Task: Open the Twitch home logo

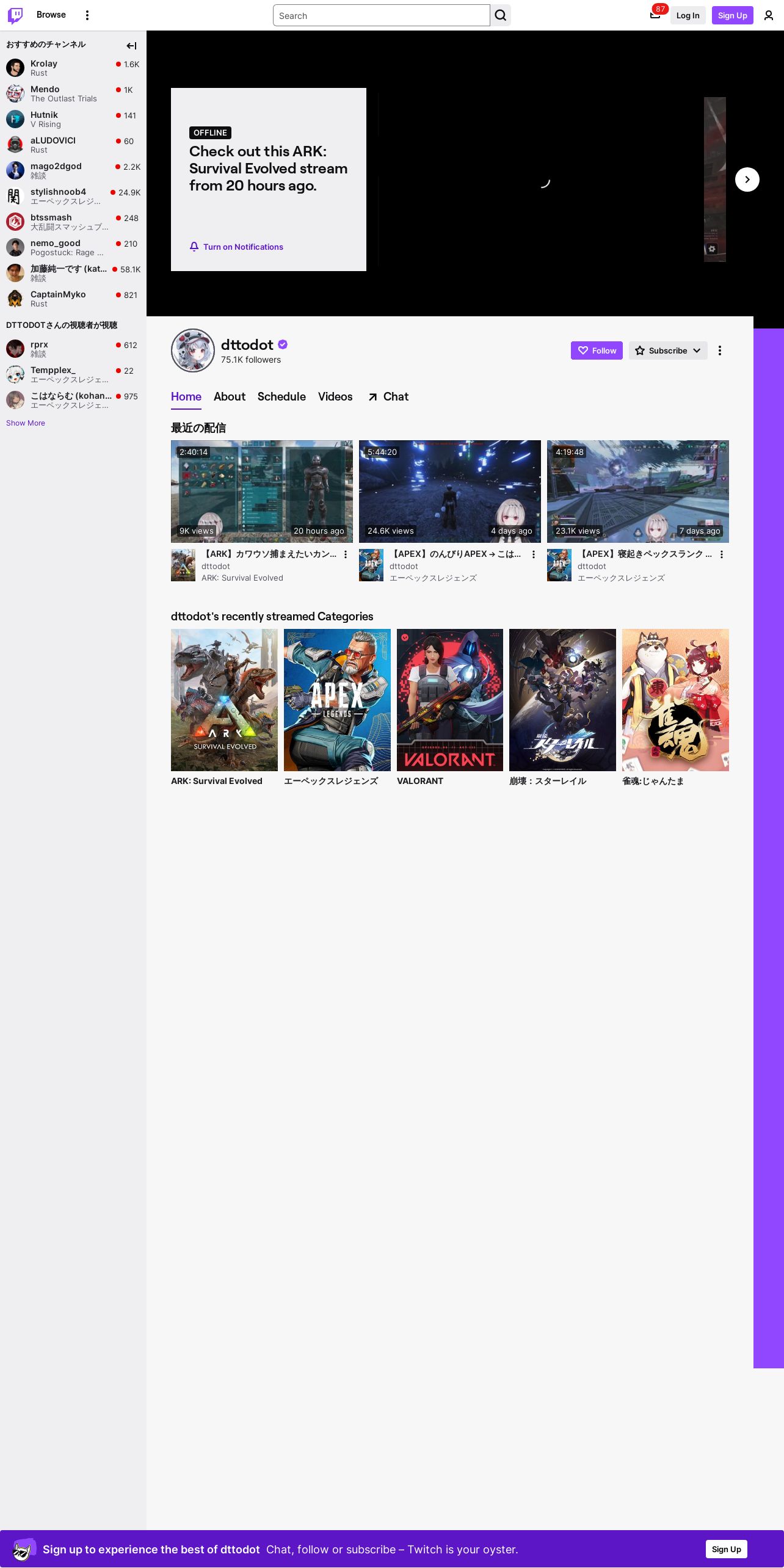Action: (15, 15)
